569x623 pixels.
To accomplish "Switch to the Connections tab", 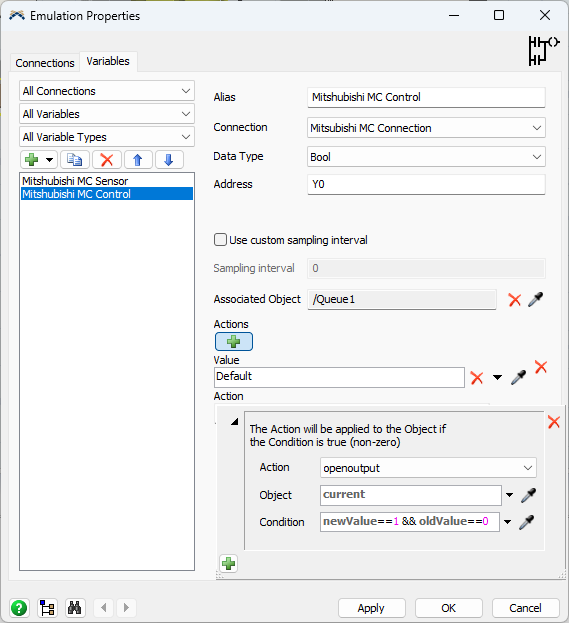I will click(x=45, y=63).
